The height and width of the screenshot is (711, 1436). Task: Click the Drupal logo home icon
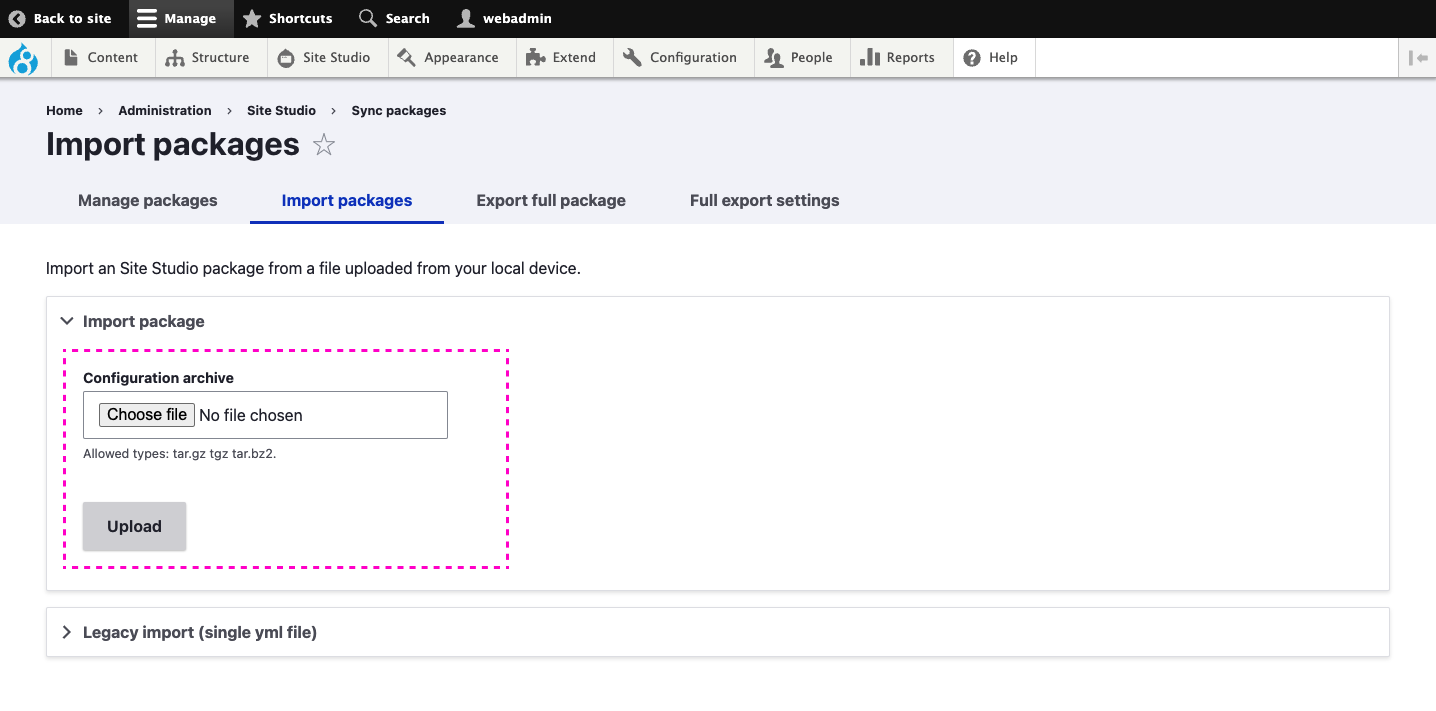pyautogui.click(x=22, y=59)
